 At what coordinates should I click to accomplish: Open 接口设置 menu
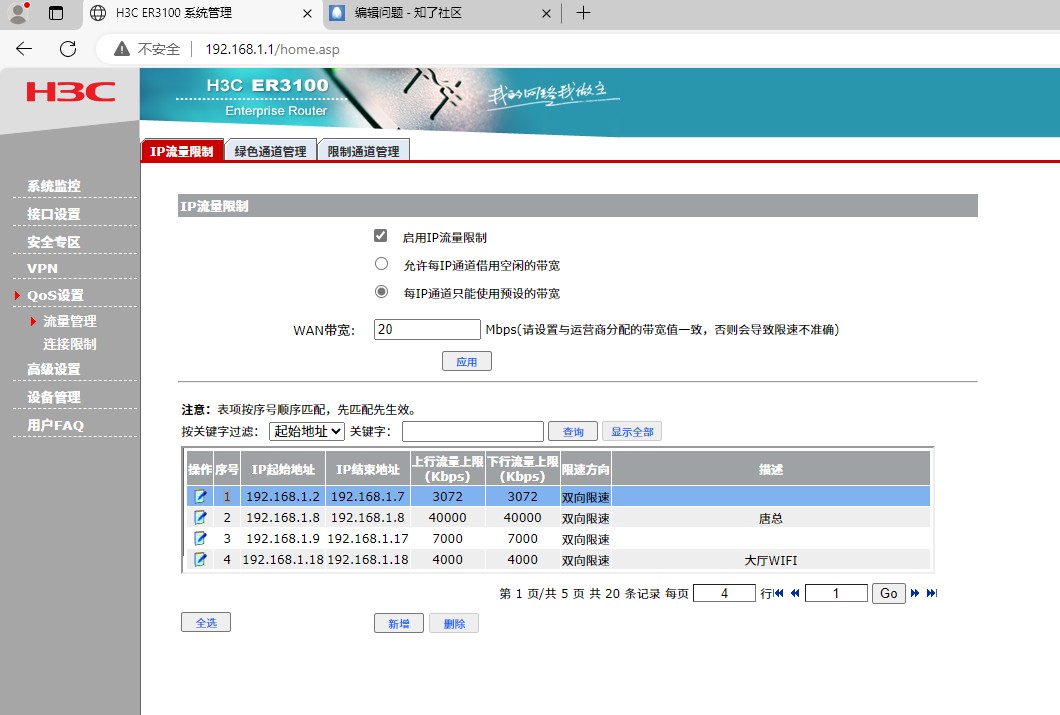[x=53, y=214]
